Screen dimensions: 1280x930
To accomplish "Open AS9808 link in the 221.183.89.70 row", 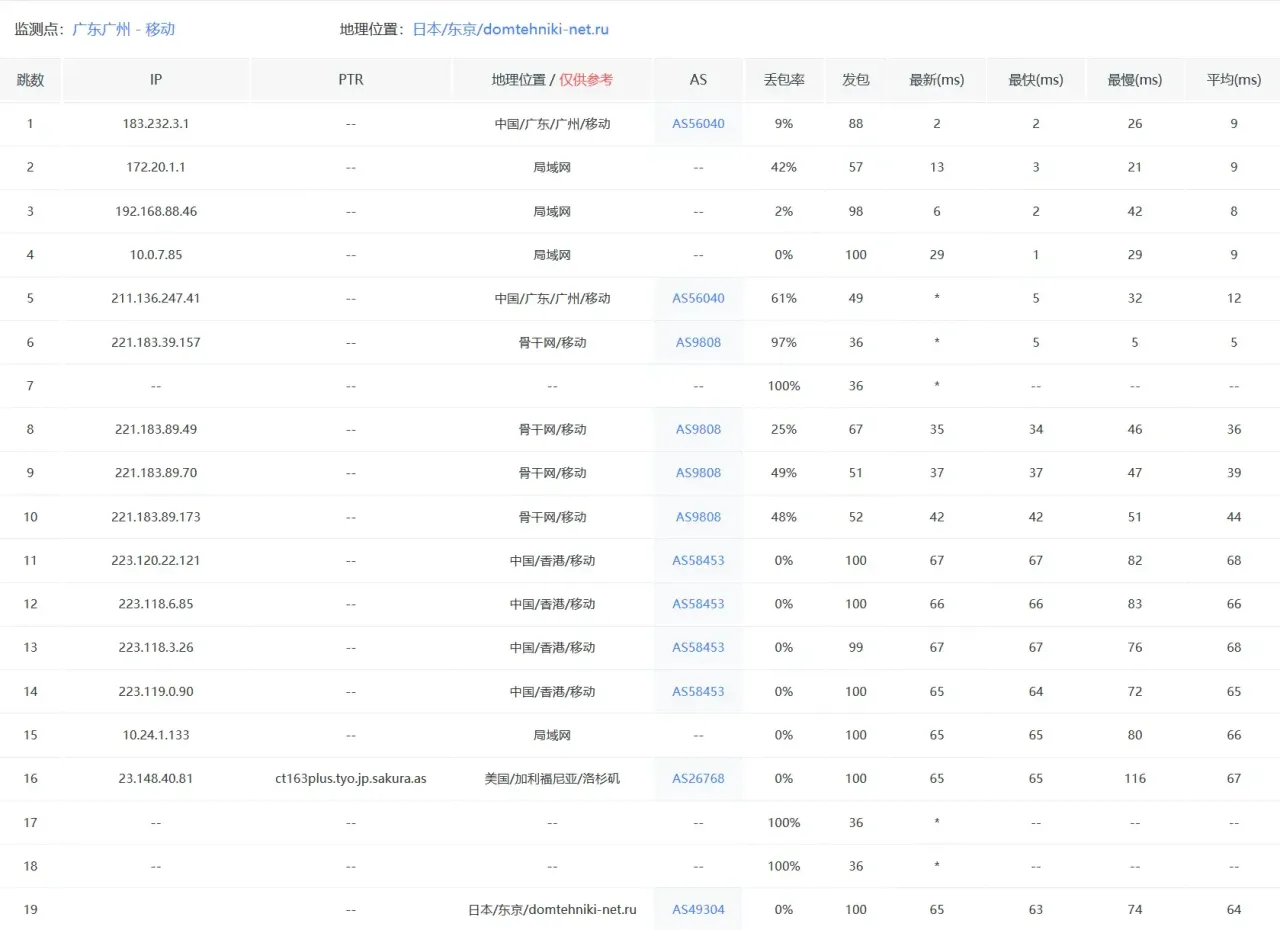I will (698, 473).
